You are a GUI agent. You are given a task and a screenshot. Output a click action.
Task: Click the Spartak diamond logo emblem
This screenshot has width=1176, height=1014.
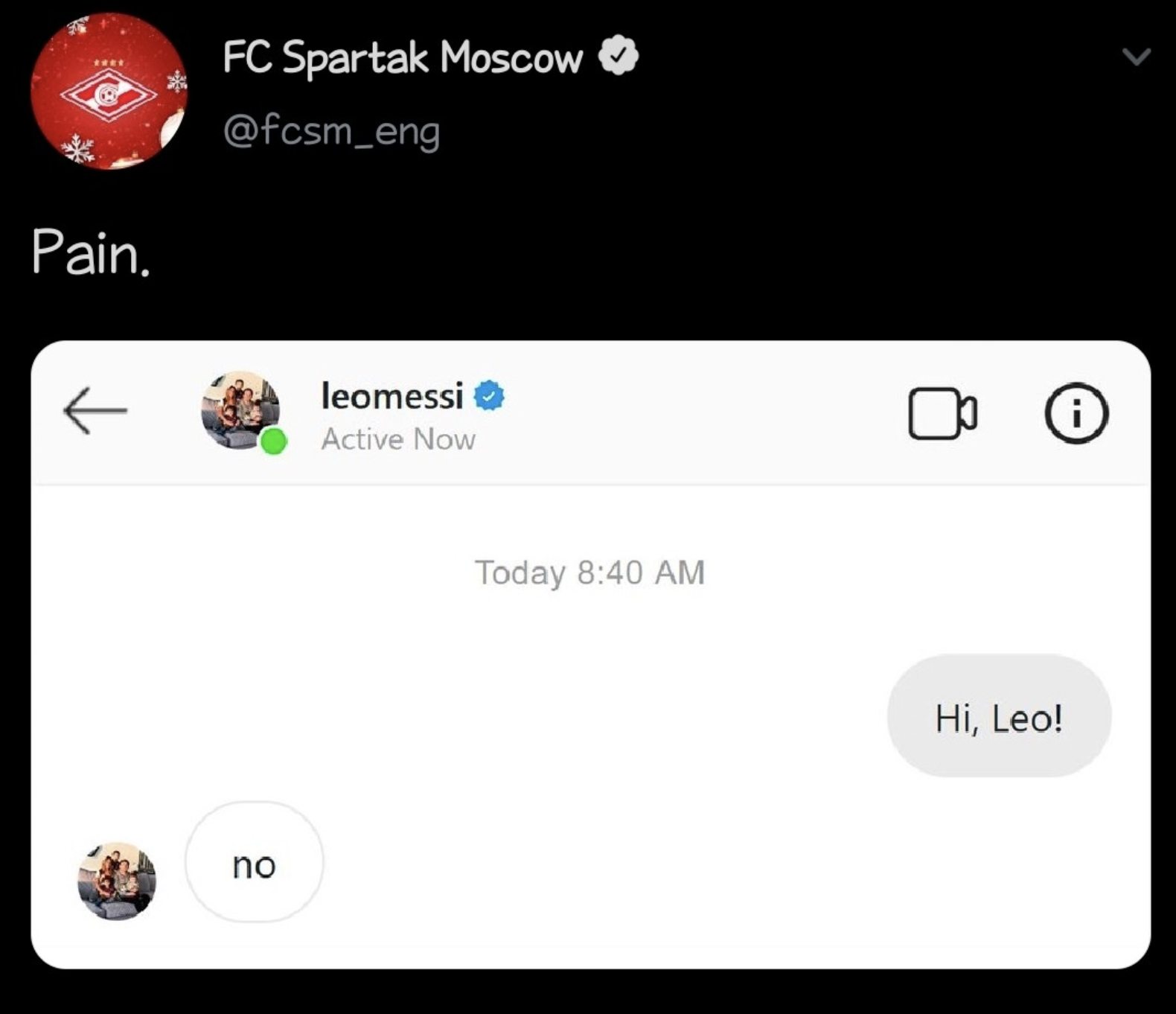(x=109, y=95)
